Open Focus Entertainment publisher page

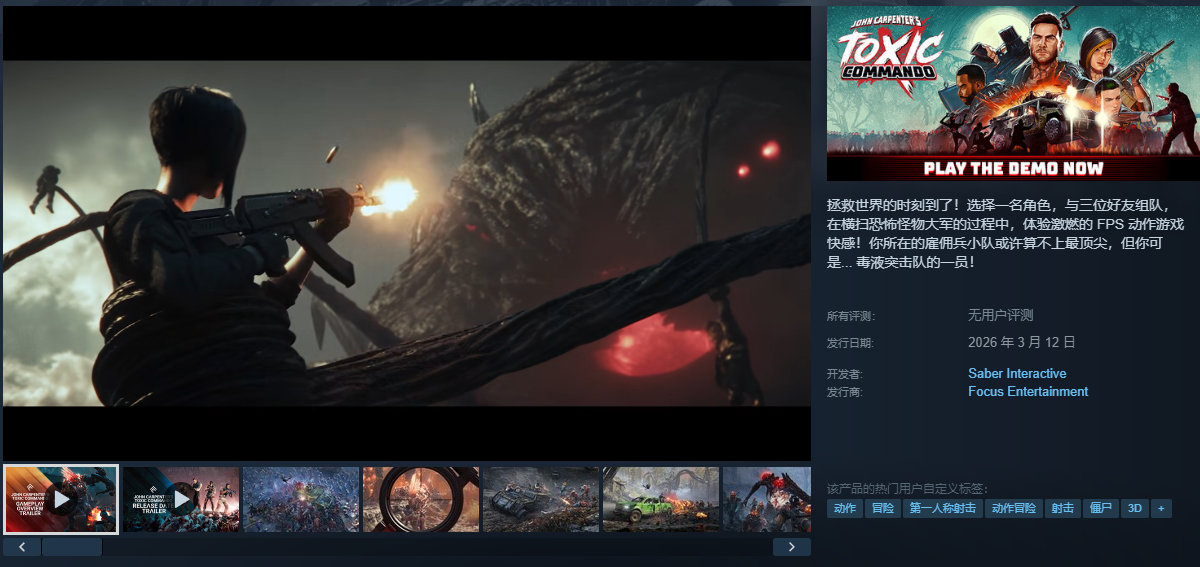pos(1028,392)
